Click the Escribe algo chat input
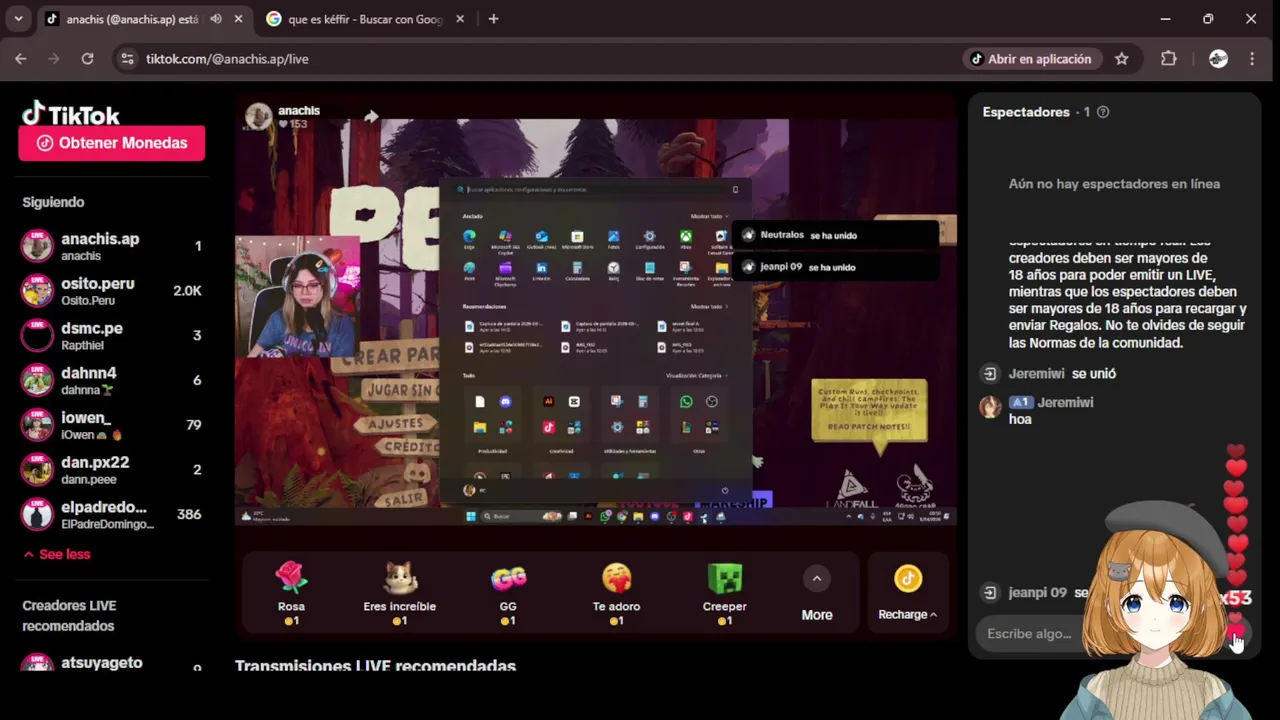Viewport: 1280px width, 720px height. 1040,634
